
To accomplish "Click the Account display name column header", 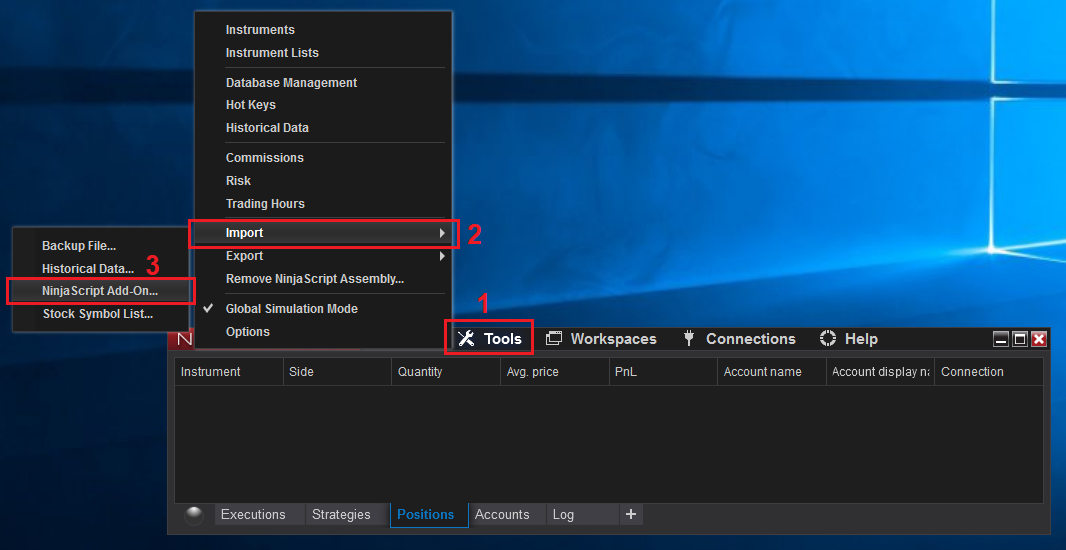I will [x=880, y=372].
